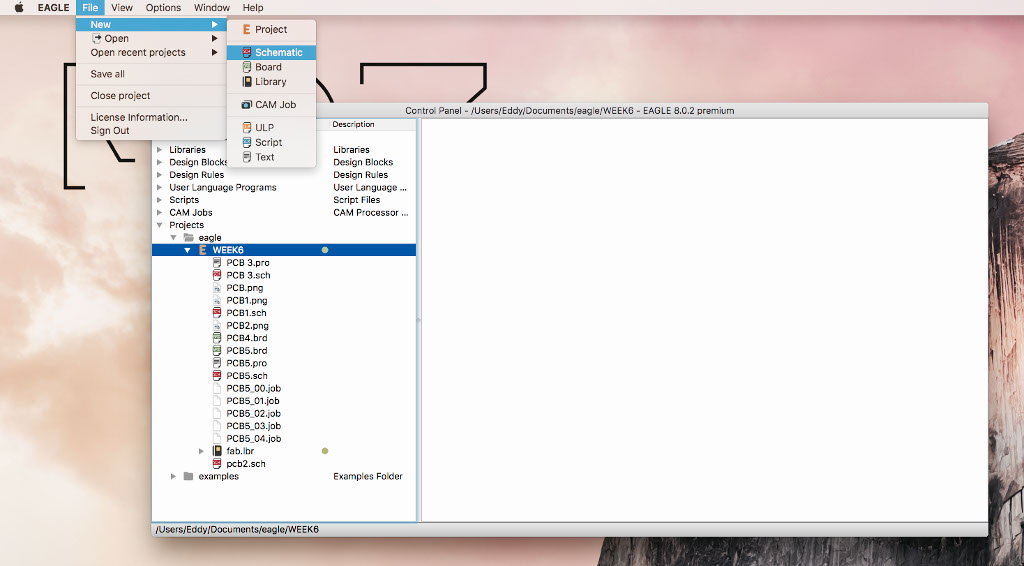Click the Apple logo menu icon
This screenshot has height=566, width=1024.
coord(20,7)
